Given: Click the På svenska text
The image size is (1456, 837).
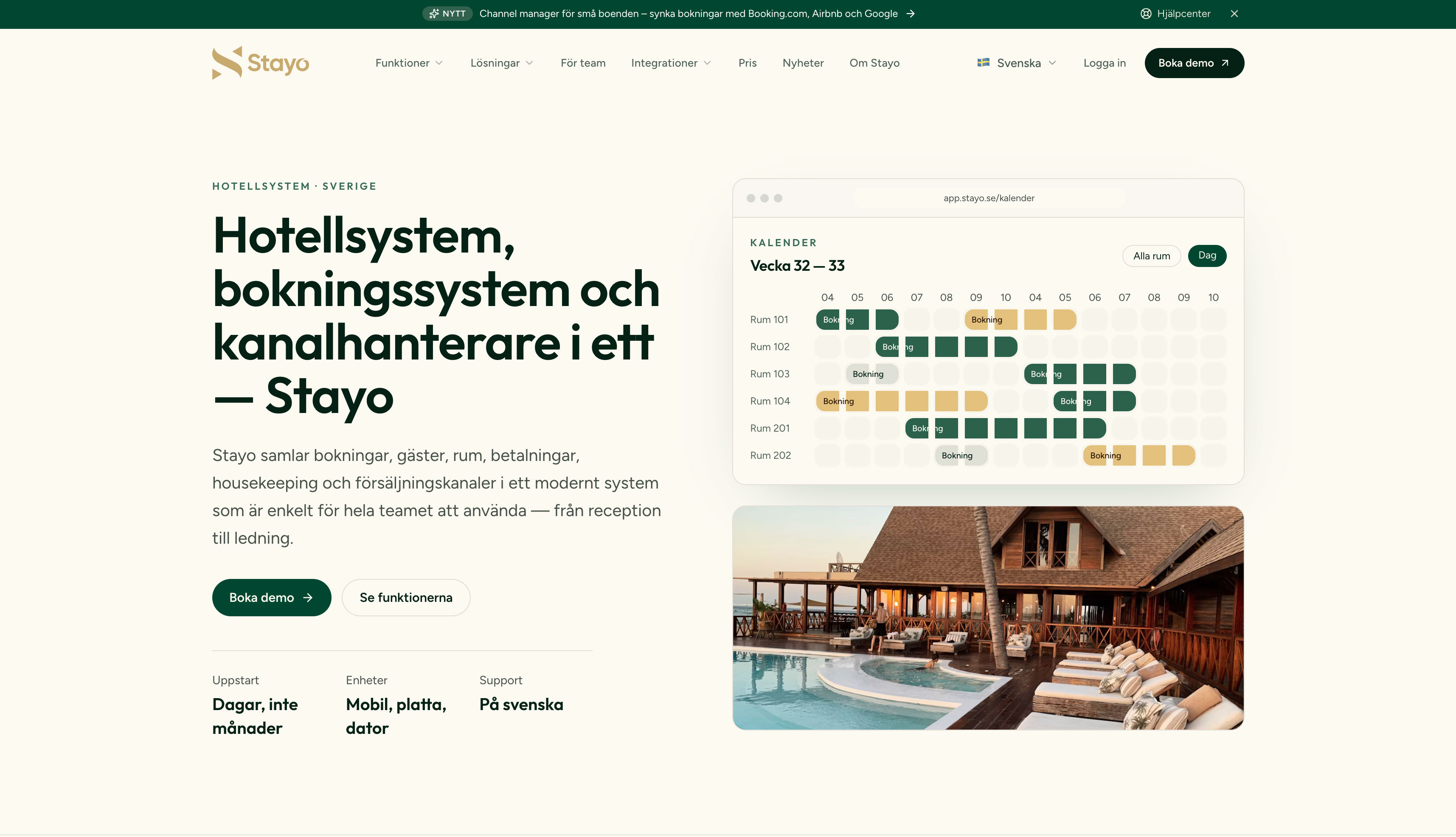Looking at the screenshot, I should 521,704.
